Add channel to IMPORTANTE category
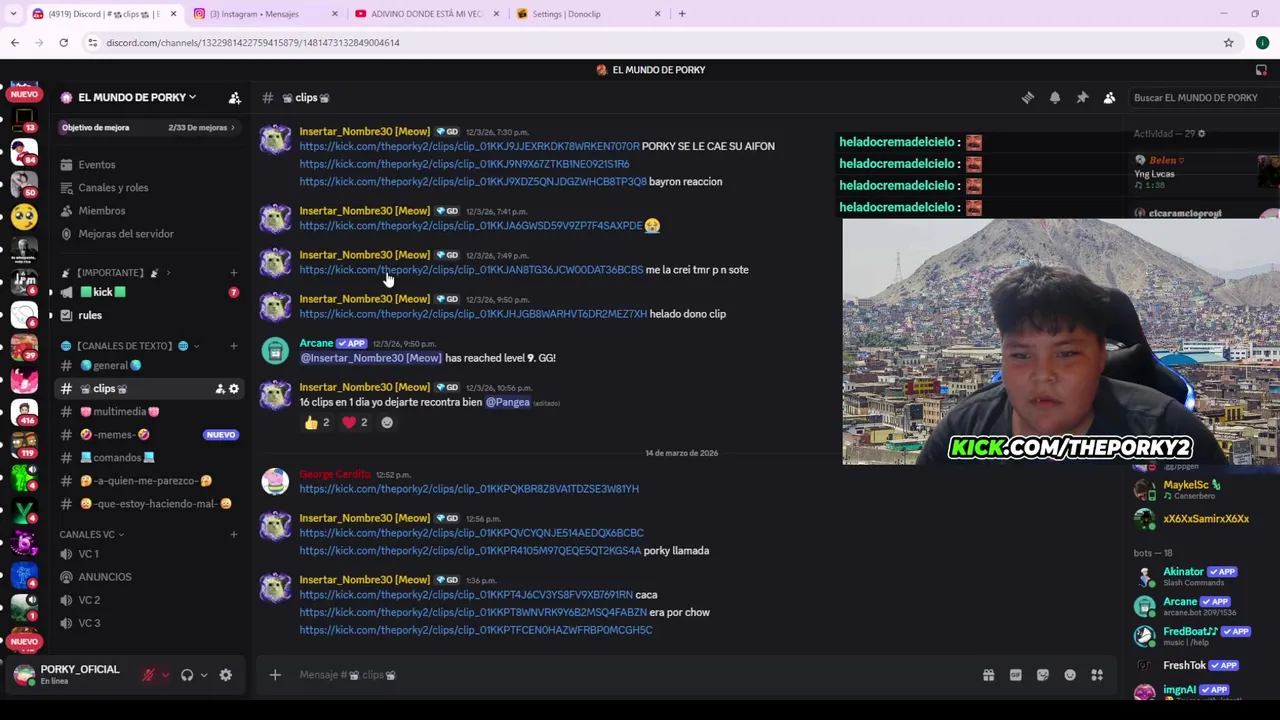 coord(233,273)
